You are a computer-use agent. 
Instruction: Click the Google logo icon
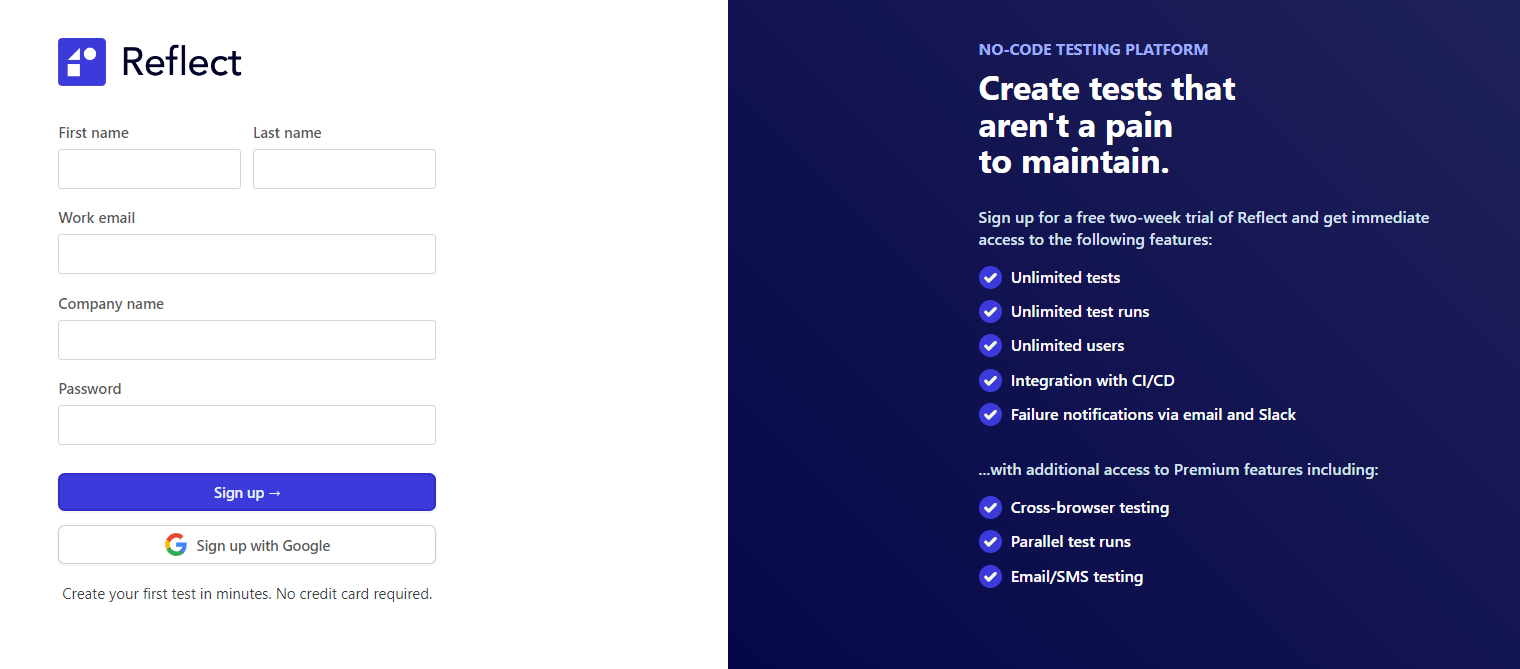point(176,545)
